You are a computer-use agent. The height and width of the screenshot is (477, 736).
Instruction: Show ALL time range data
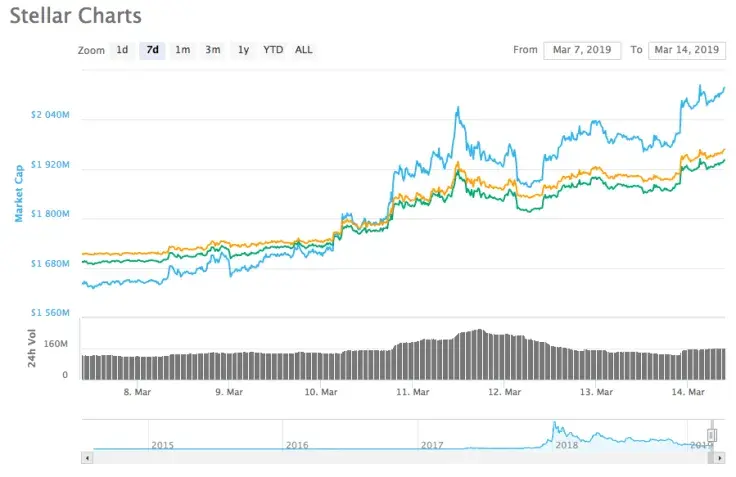point(303,49)
